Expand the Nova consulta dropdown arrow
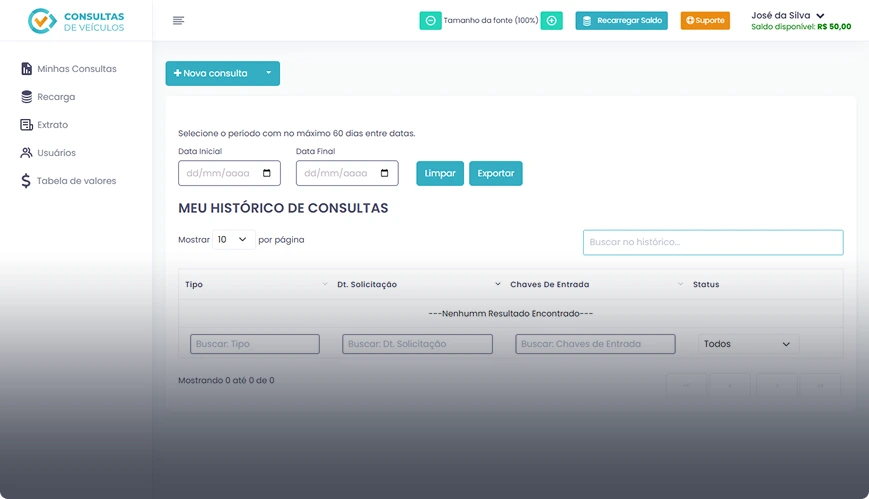 pos(268,73)
